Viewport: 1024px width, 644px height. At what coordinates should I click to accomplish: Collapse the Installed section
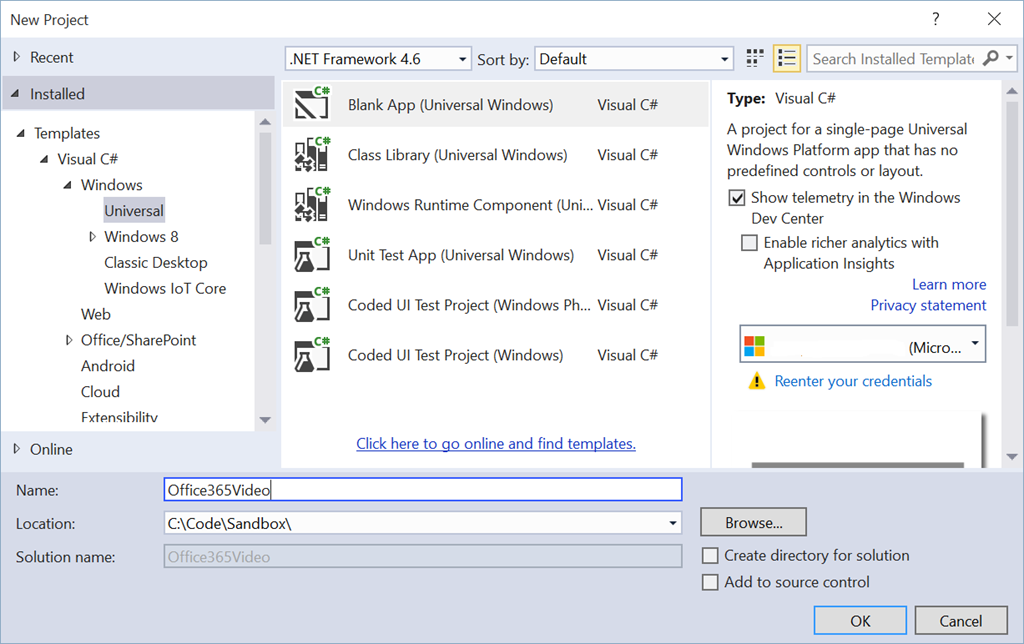click(x=15, y=93)
